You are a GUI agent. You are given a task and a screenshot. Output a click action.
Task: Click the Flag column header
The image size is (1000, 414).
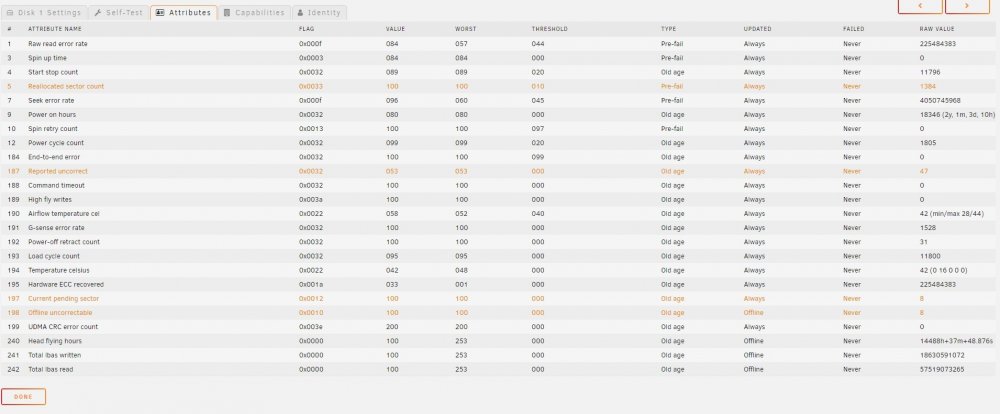306,29
